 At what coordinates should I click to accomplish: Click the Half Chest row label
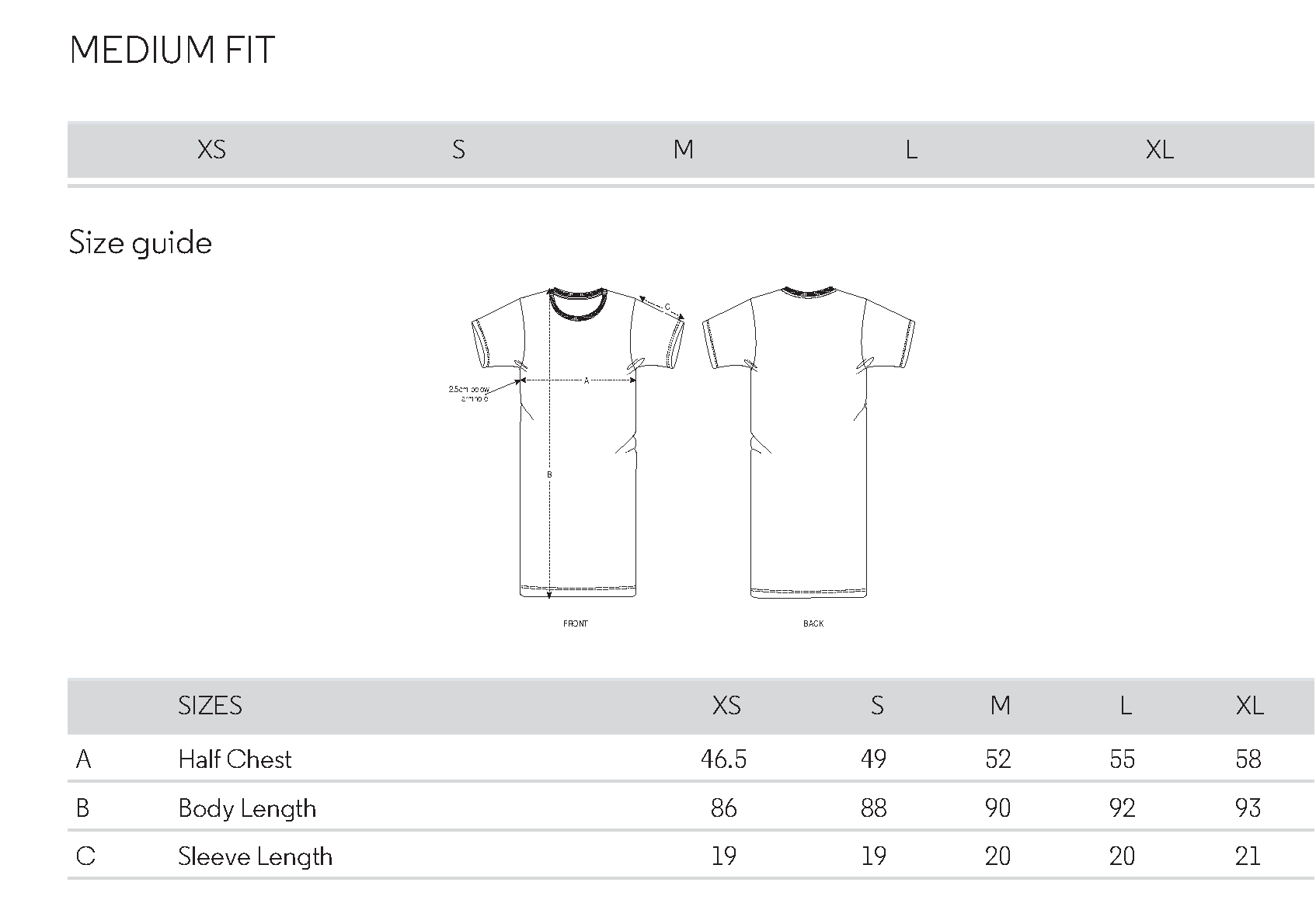(x=235, y=759)
